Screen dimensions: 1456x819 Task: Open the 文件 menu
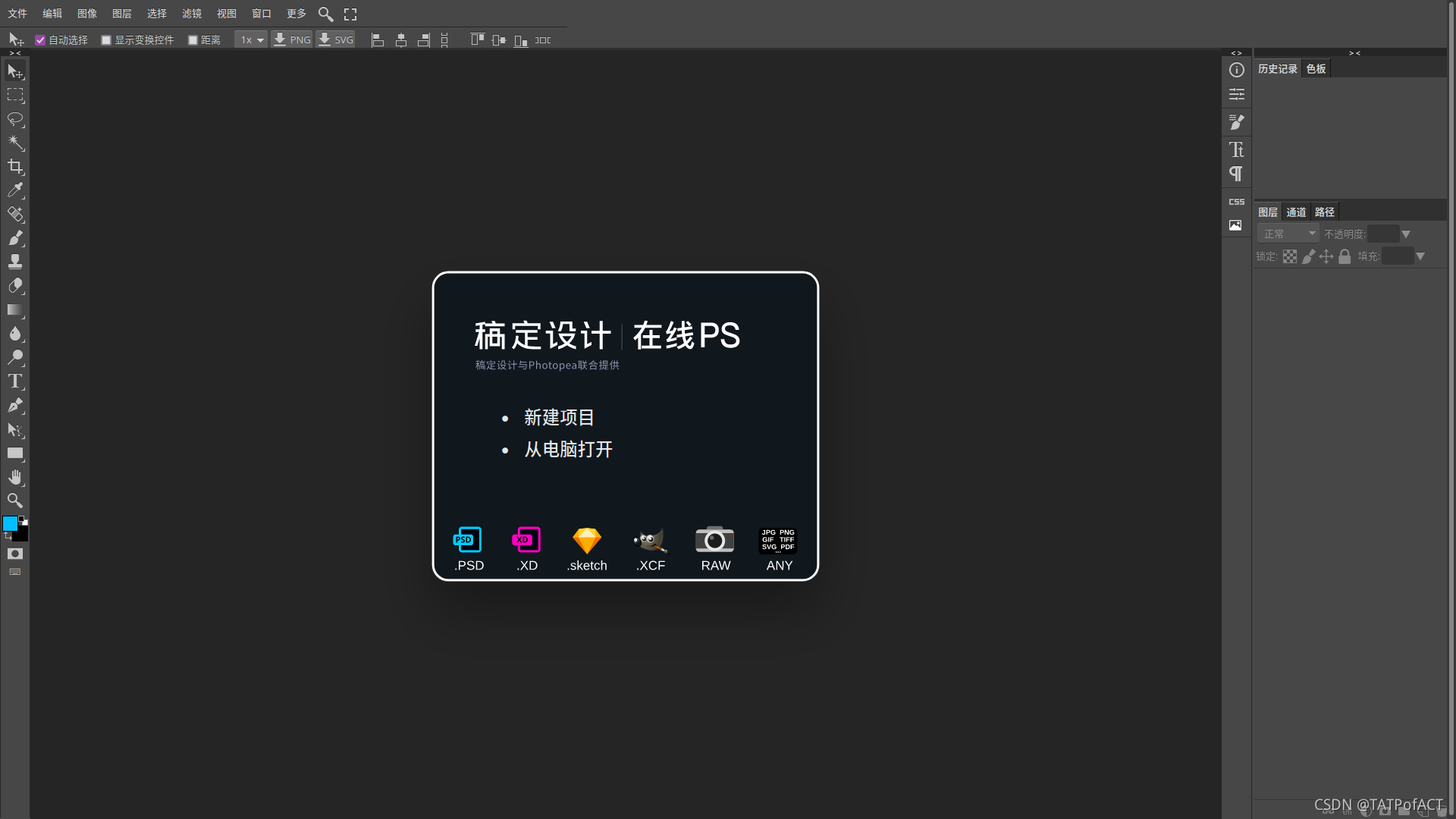[17, 14]
